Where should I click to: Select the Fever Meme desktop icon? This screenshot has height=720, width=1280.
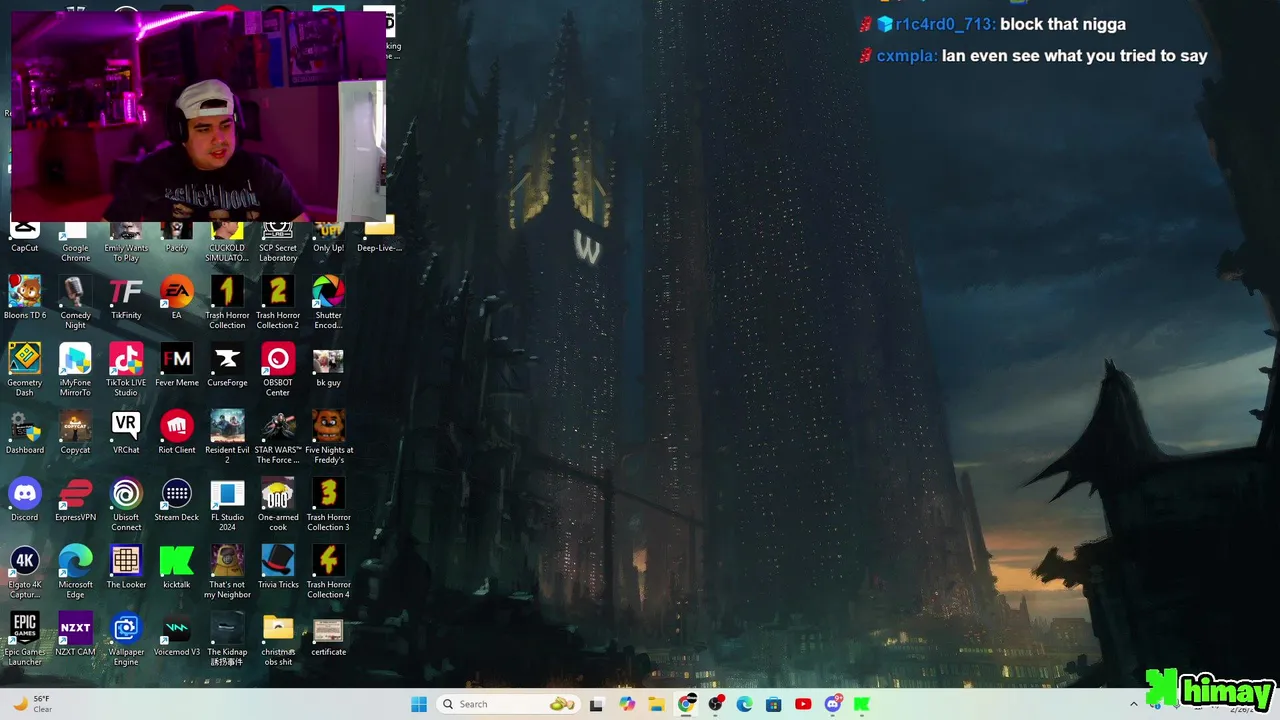point(177,365)
